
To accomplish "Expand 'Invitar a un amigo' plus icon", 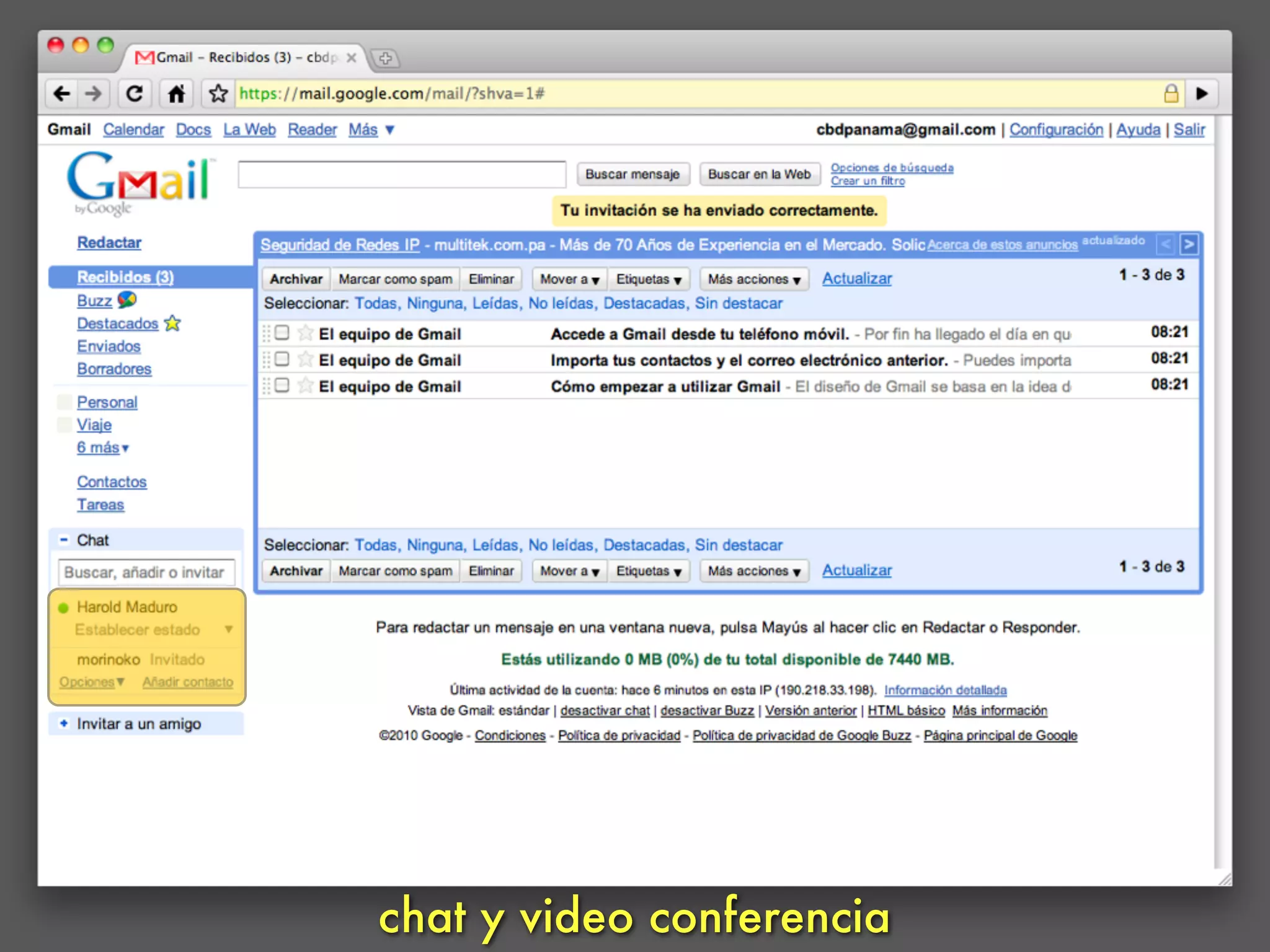I will 63,723.
